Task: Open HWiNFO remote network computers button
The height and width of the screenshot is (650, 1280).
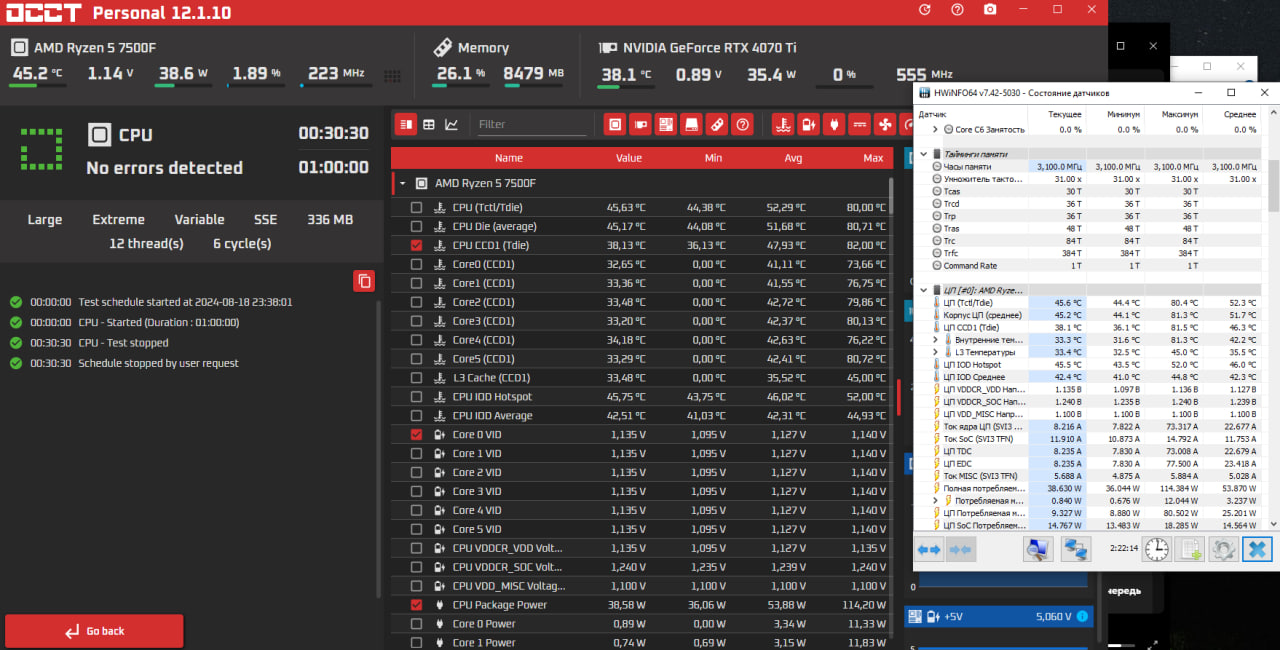Action: coord(1076,549)
